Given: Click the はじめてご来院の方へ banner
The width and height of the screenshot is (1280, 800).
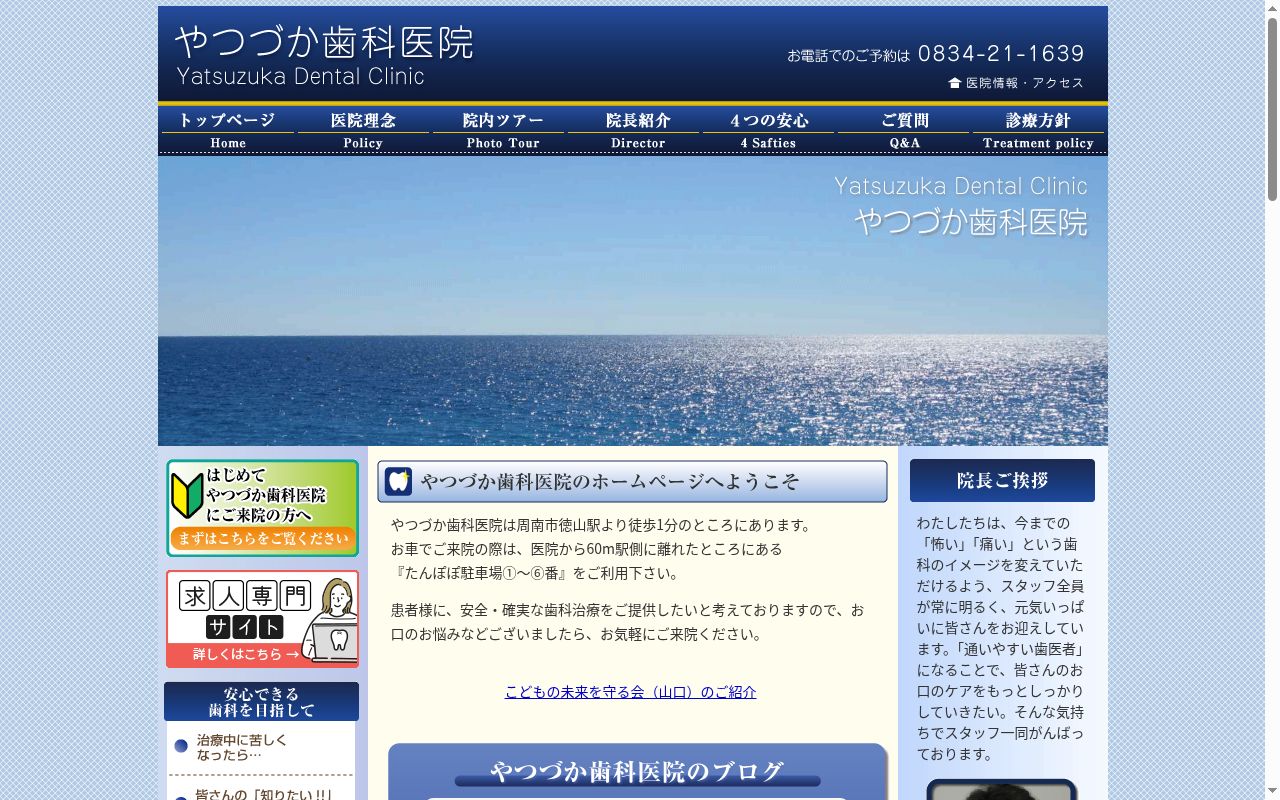Looking at the screenshot, I should point(262,508).
